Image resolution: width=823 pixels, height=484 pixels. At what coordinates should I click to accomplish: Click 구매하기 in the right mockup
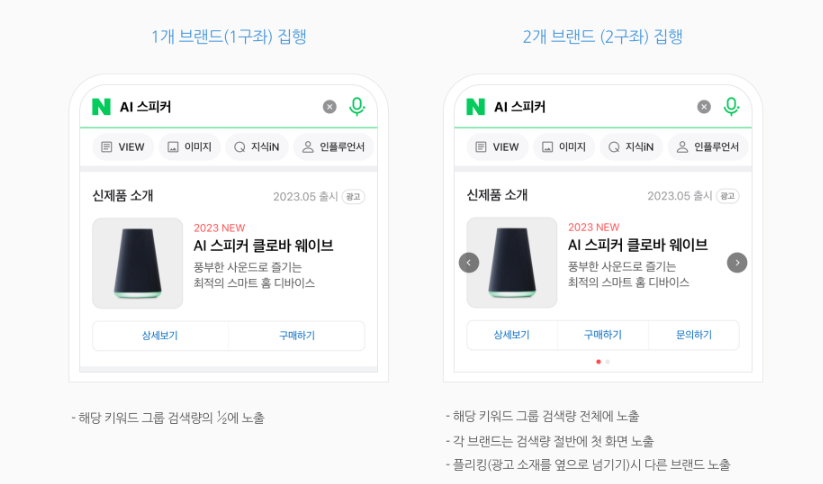603,335
